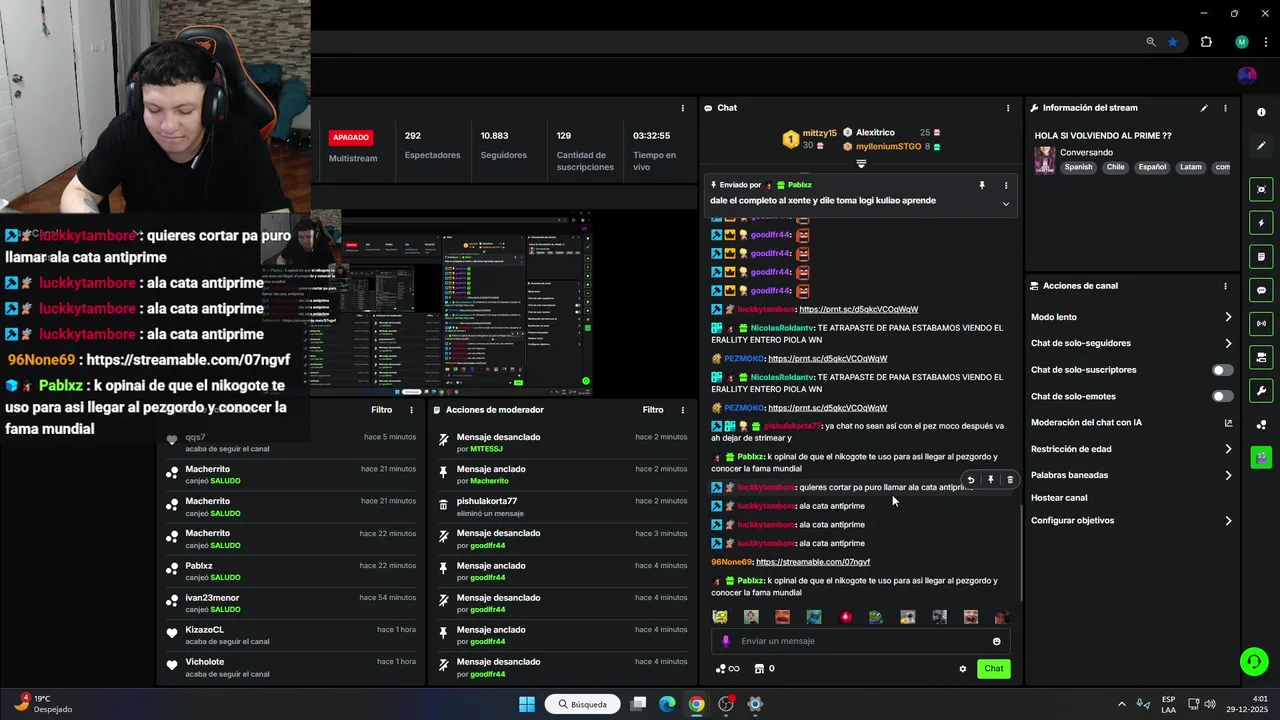Image resolution: width=1280 pixels, height=720 pixels.
Task: Unpin the pinned message via pin icon
Action: (982, 185)
